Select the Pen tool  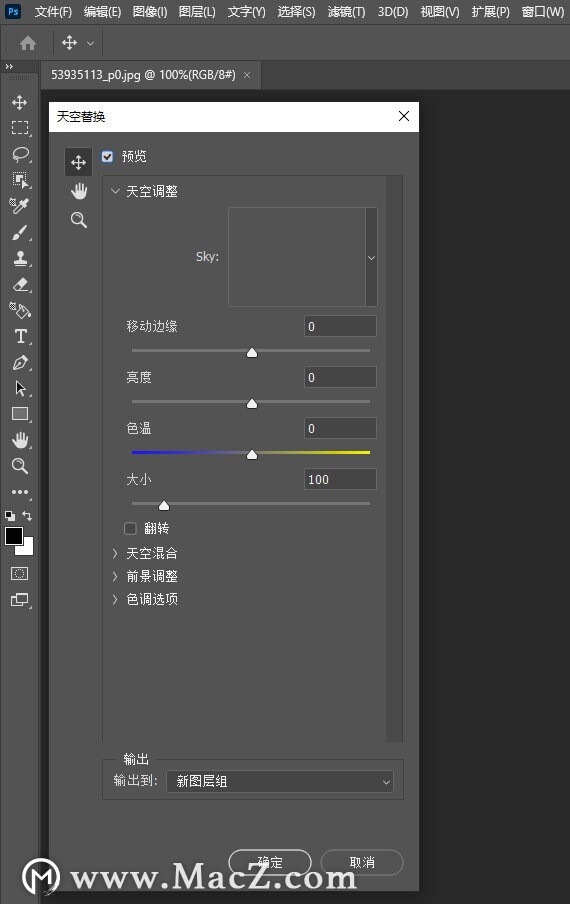pyautogui.click(x=20, y=363)
